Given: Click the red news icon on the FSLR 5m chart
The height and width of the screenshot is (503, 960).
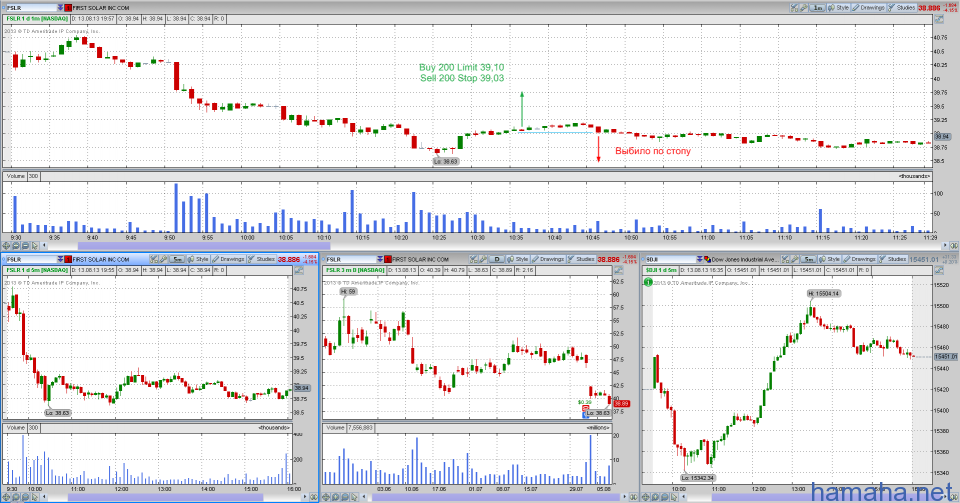Looking at the screenshot, I should (x=68, y=259).
